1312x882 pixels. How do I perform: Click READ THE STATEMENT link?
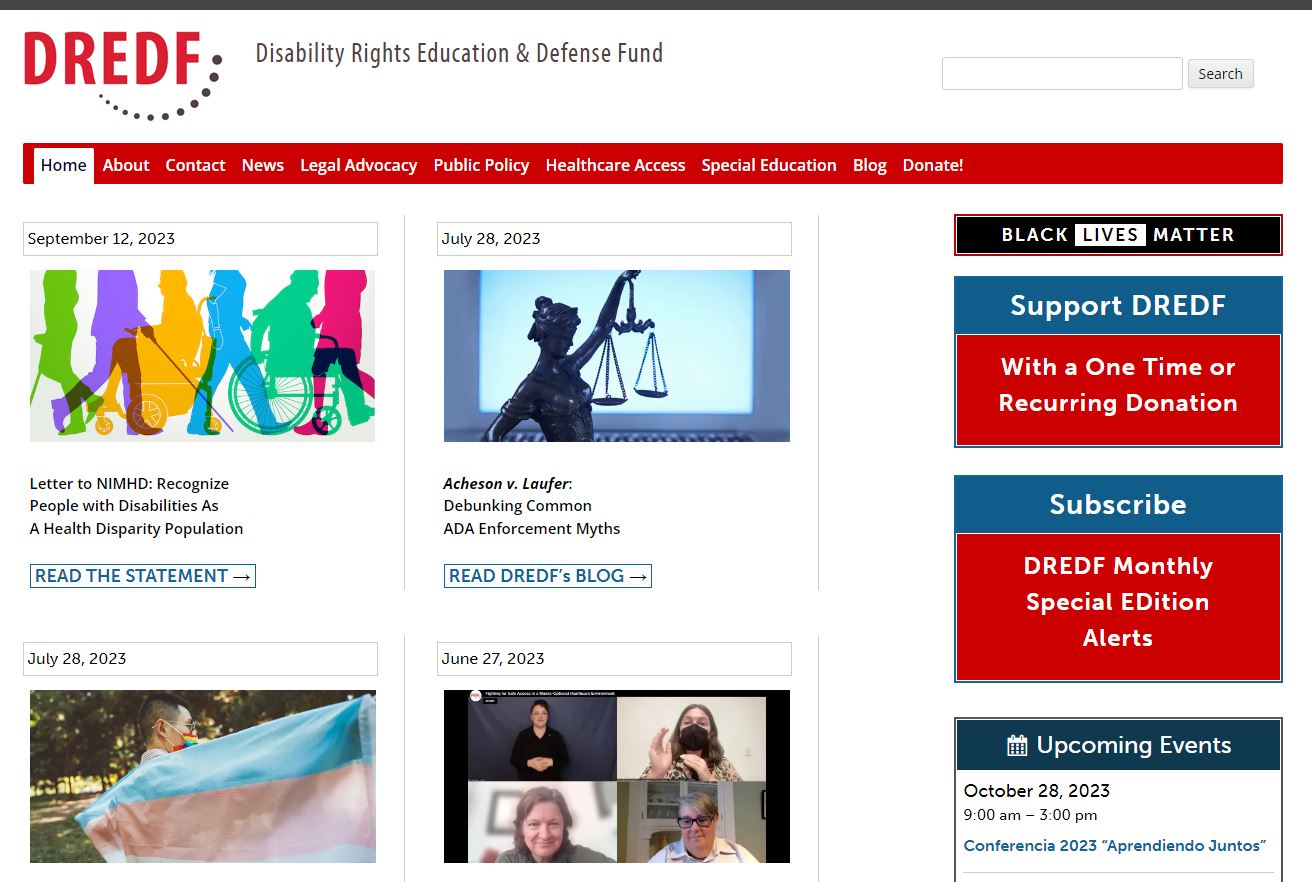(143, 576)
